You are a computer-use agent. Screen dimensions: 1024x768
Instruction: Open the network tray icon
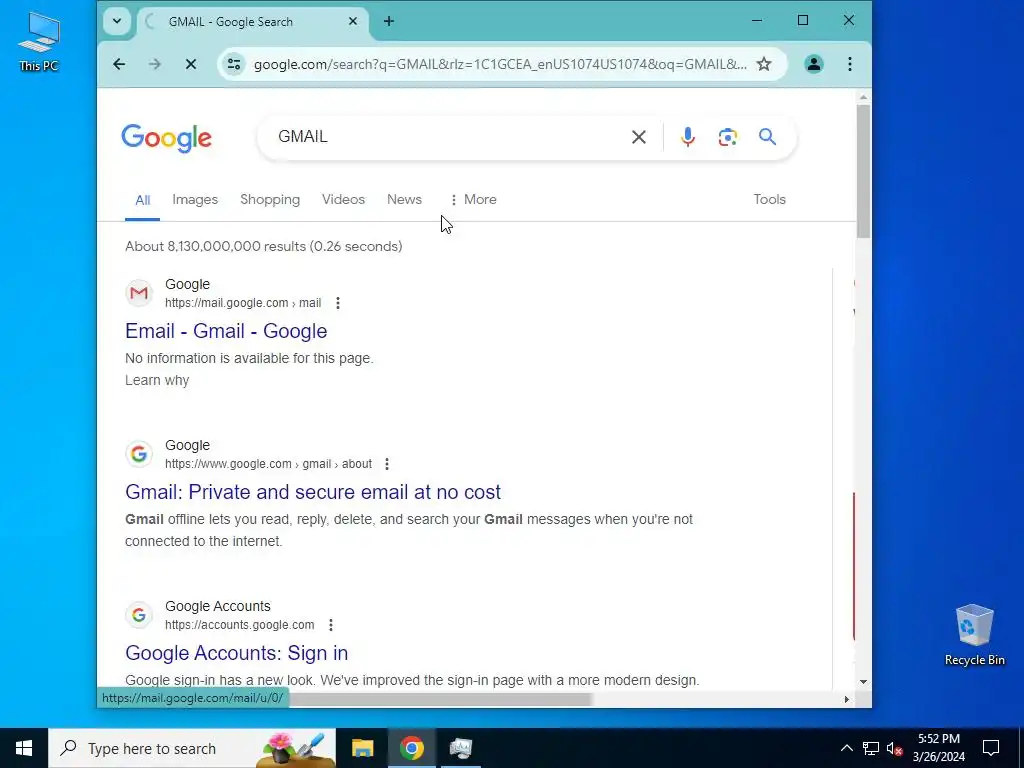[871, 748]
